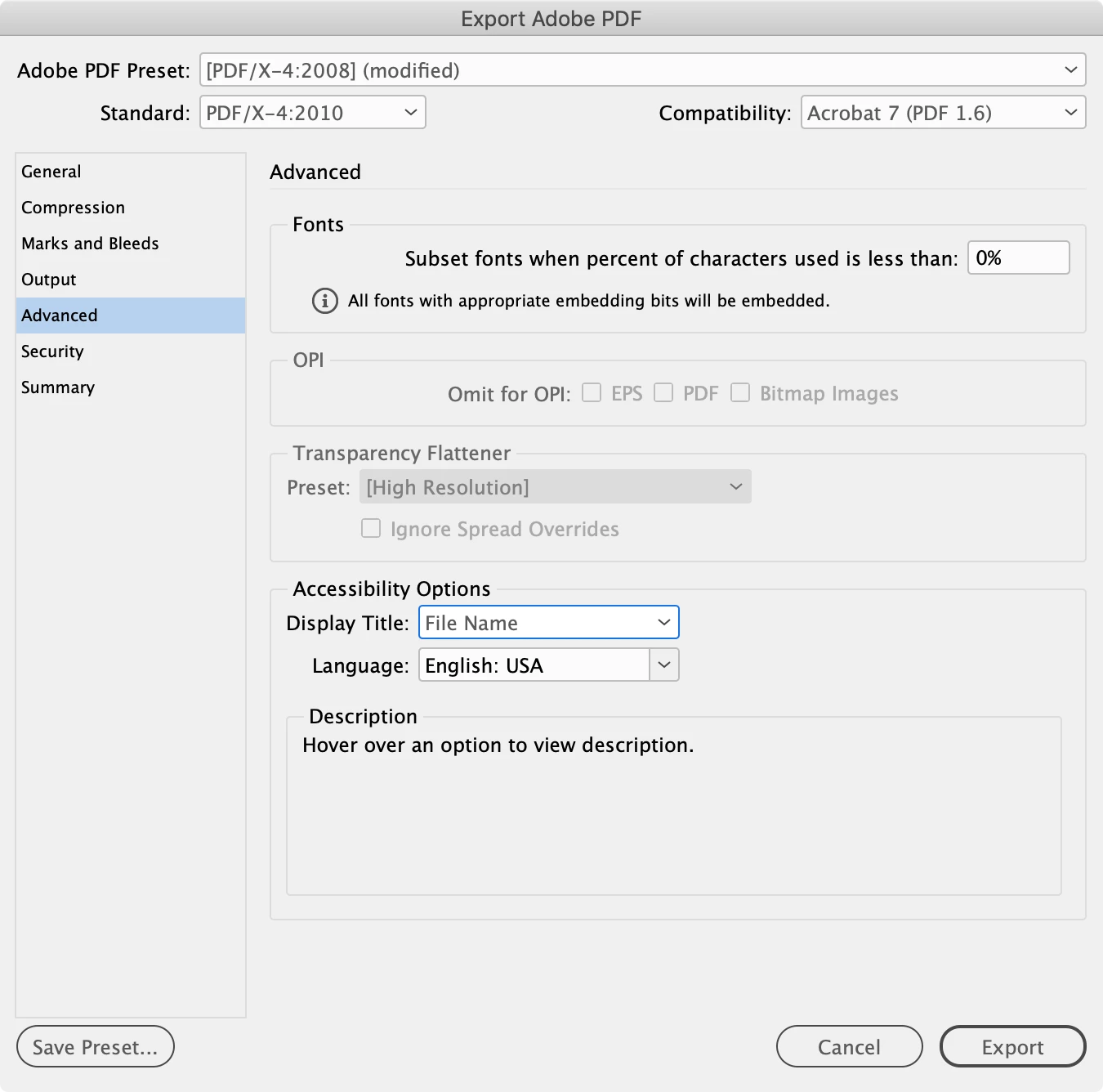
Task: Click the 'Omit for OPI:' label
Action: (510, 395)
